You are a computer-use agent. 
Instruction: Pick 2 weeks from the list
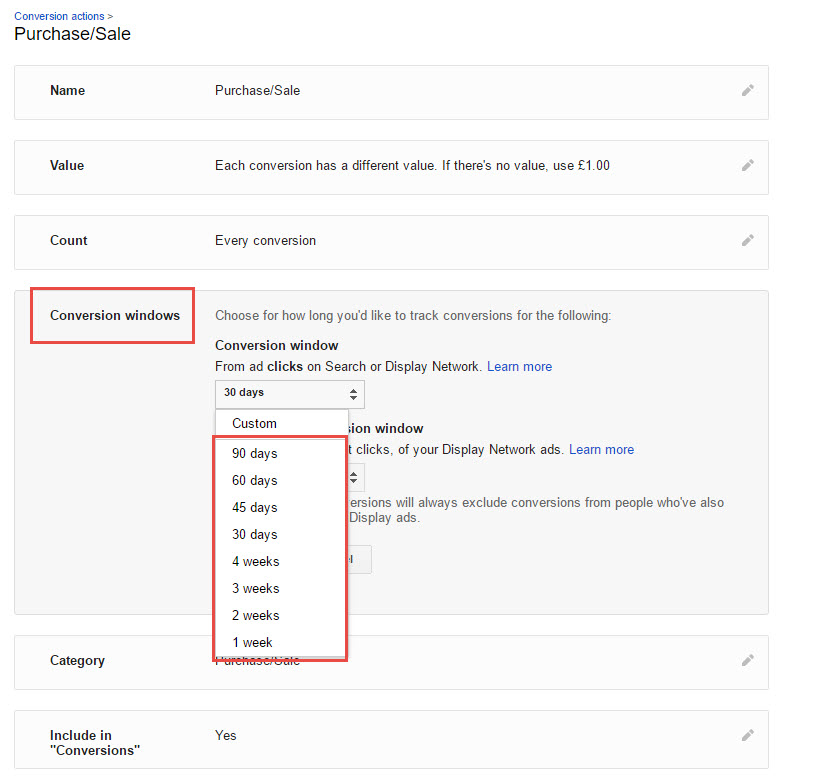(x=255, y=615)
